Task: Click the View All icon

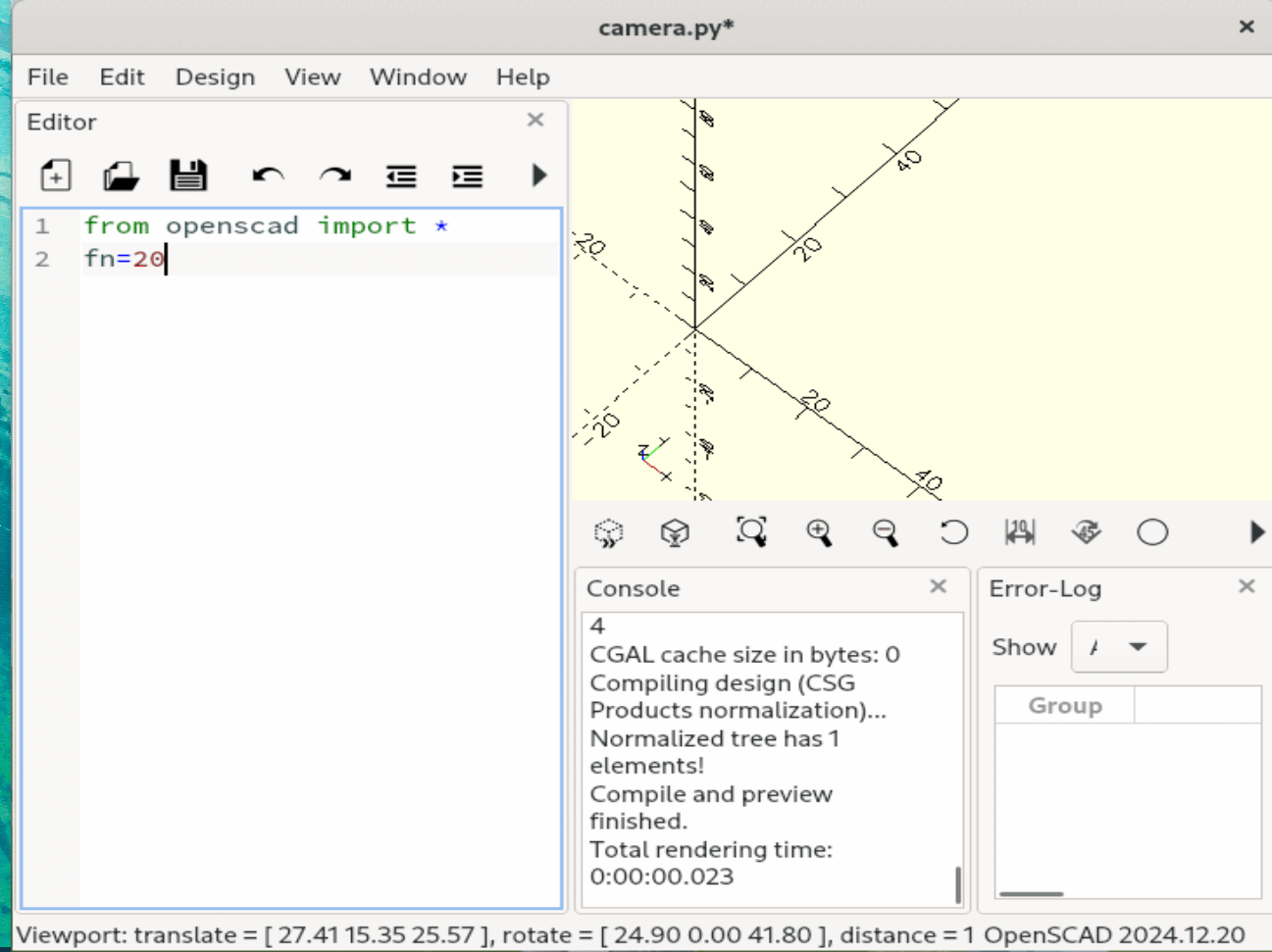Action: (751, 531)
